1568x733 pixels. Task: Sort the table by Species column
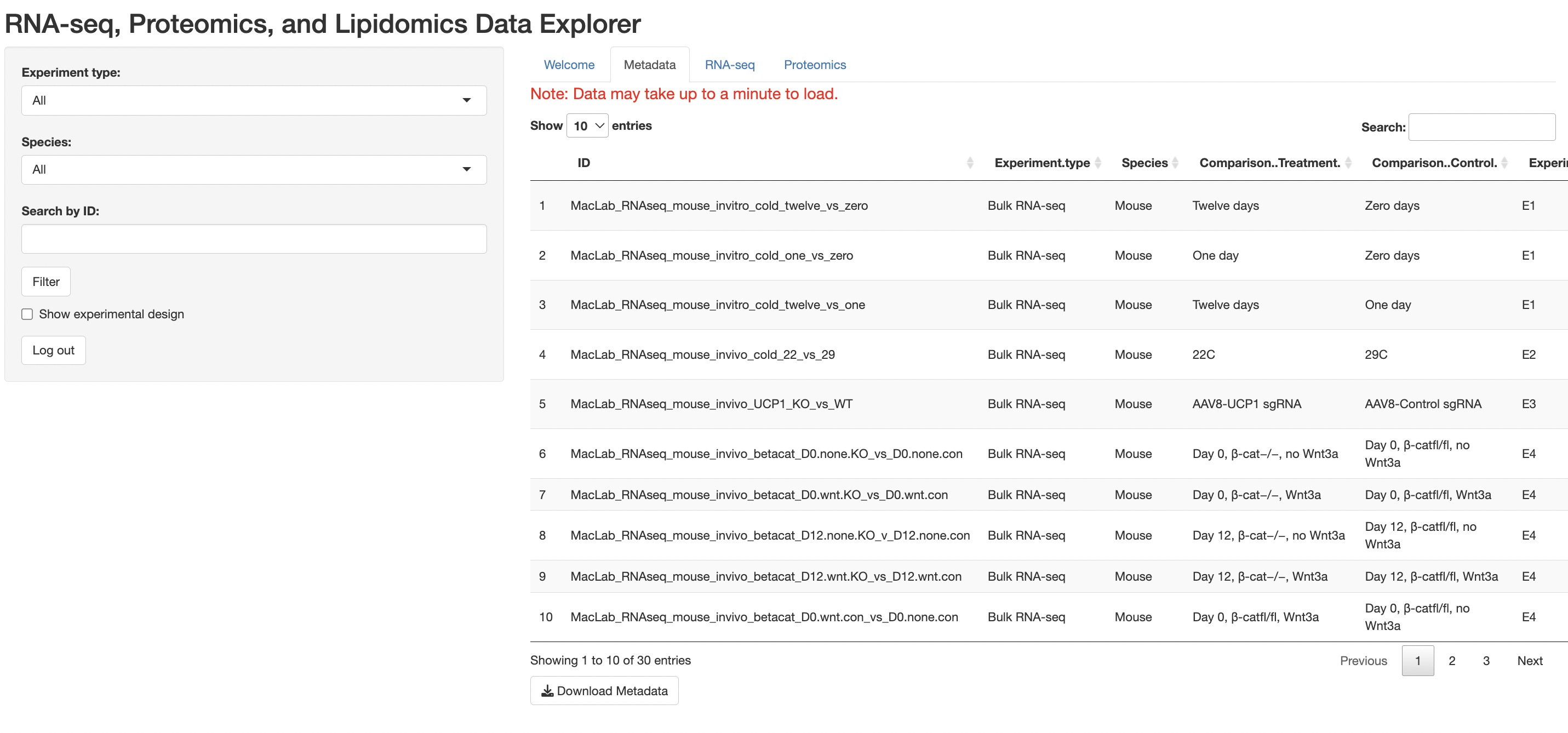(1174, 163)
